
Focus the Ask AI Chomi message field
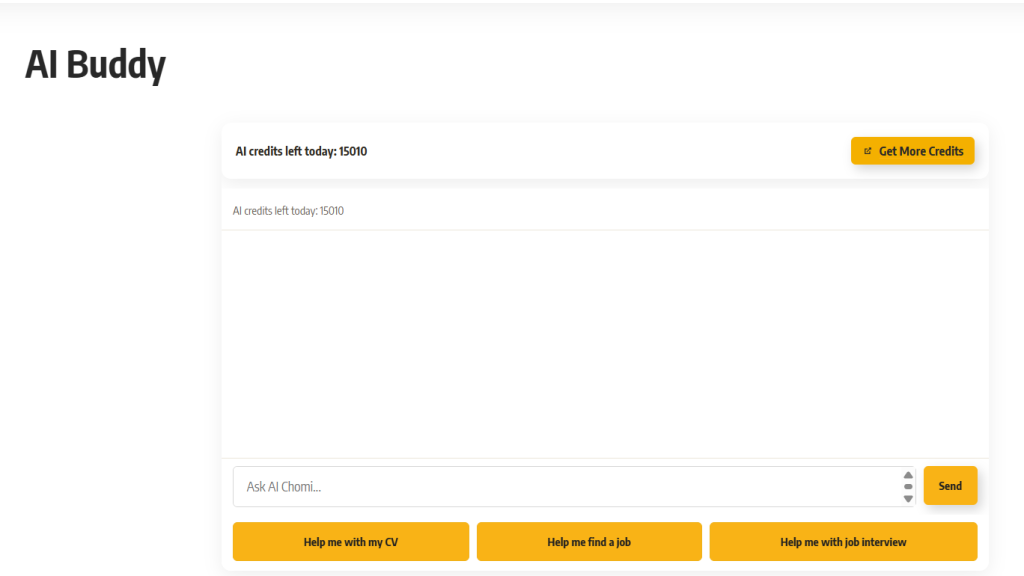(570, 487)
